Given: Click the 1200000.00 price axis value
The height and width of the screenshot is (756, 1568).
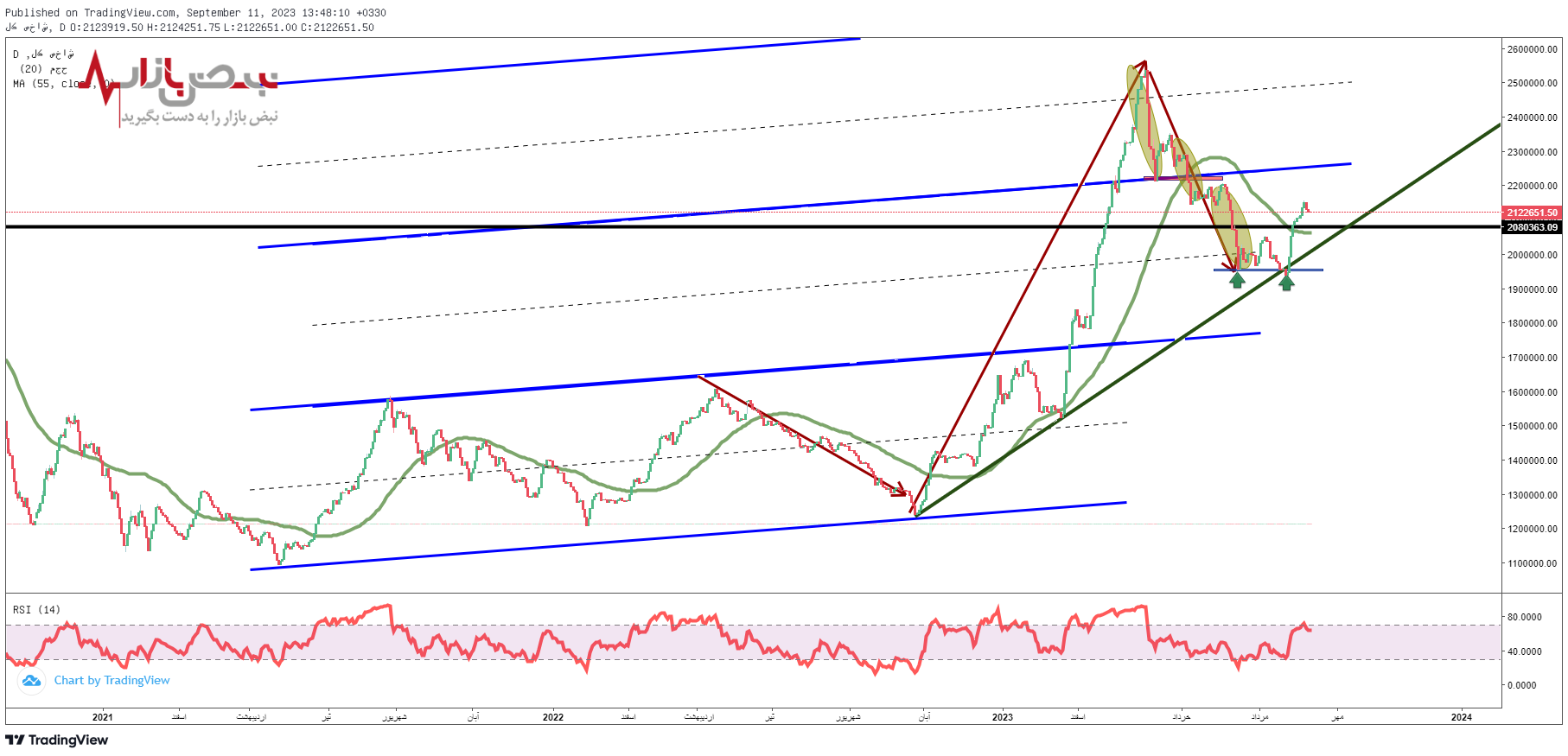Looking at the screenshot, I should [x=1533, y=529].
